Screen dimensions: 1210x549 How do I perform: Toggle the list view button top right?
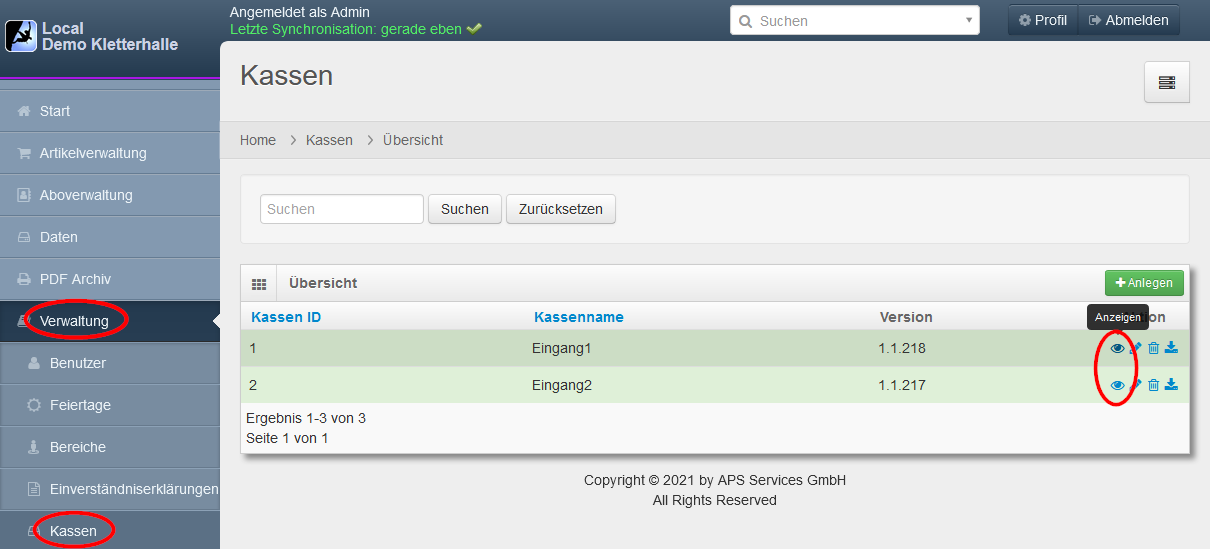[x=1166, y=82]
